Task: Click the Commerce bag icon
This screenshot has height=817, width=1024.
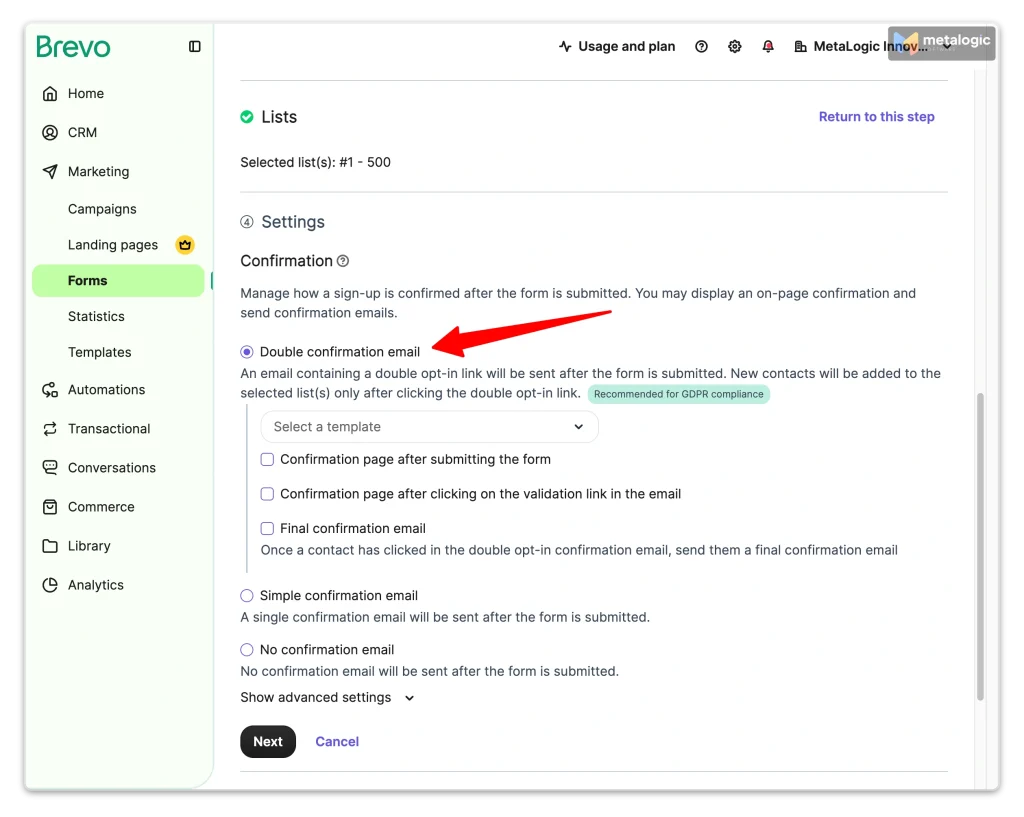Action: click(50, 507)
